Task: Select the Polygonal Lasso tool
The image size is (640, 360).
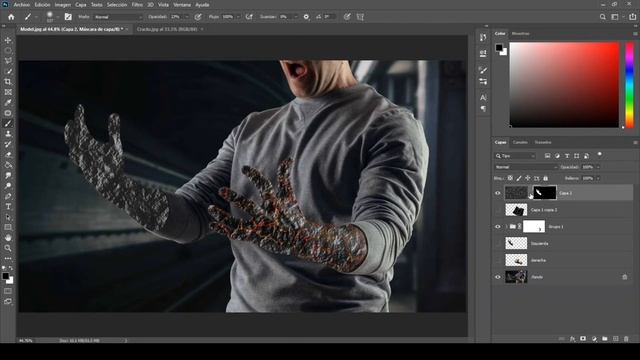Action: 8,61
